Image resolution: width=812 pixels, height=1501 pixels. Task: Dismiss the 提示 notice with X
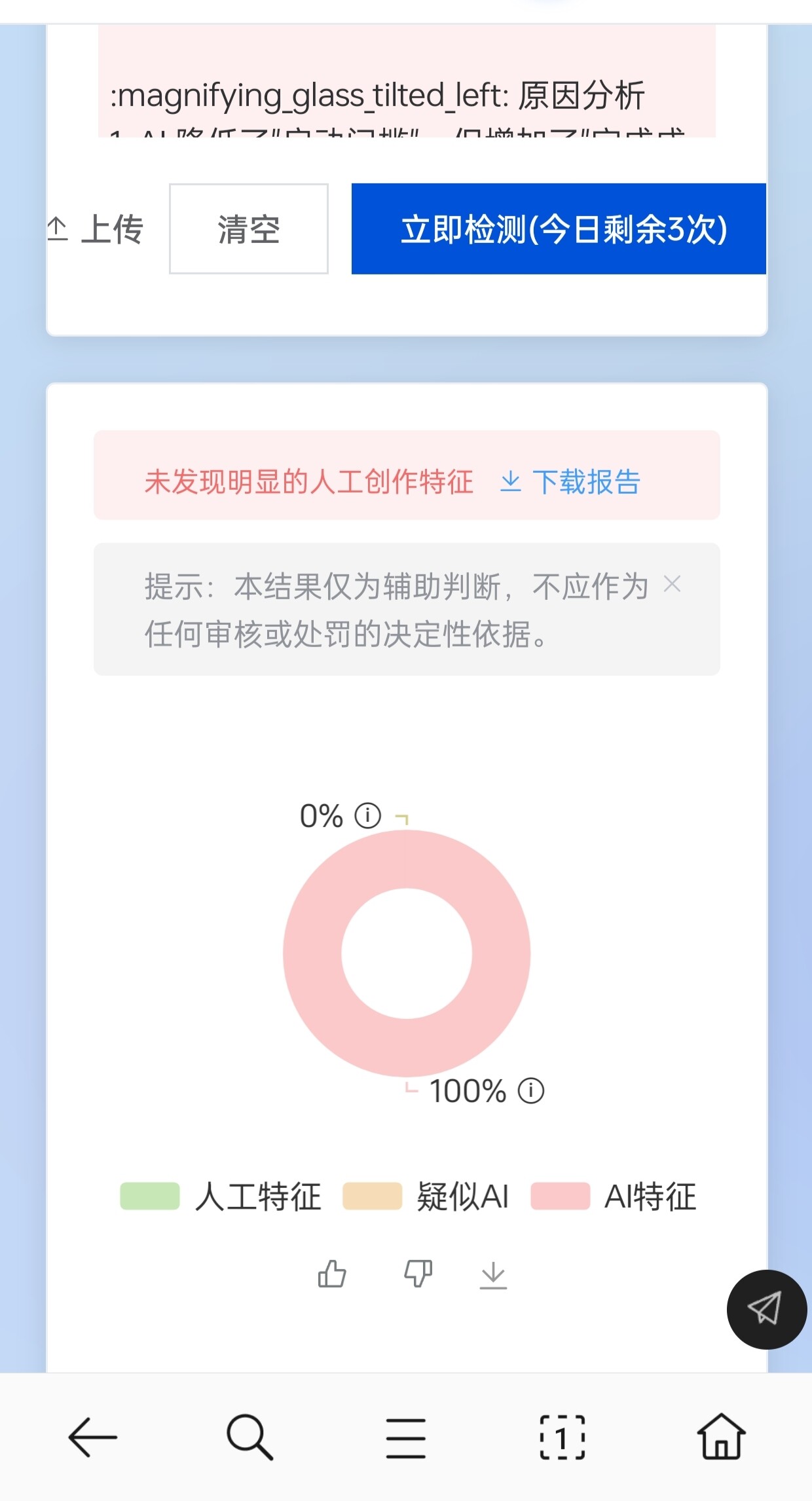click(673, 584)
